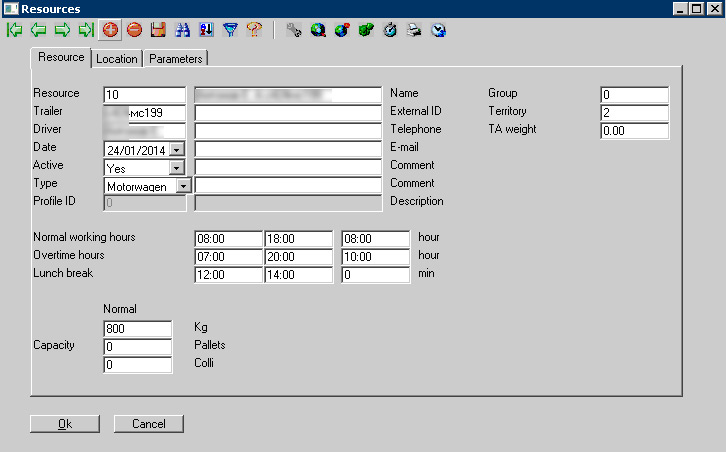Click the Description disabled field
The image size is (726, 452).
pos(288,203)
